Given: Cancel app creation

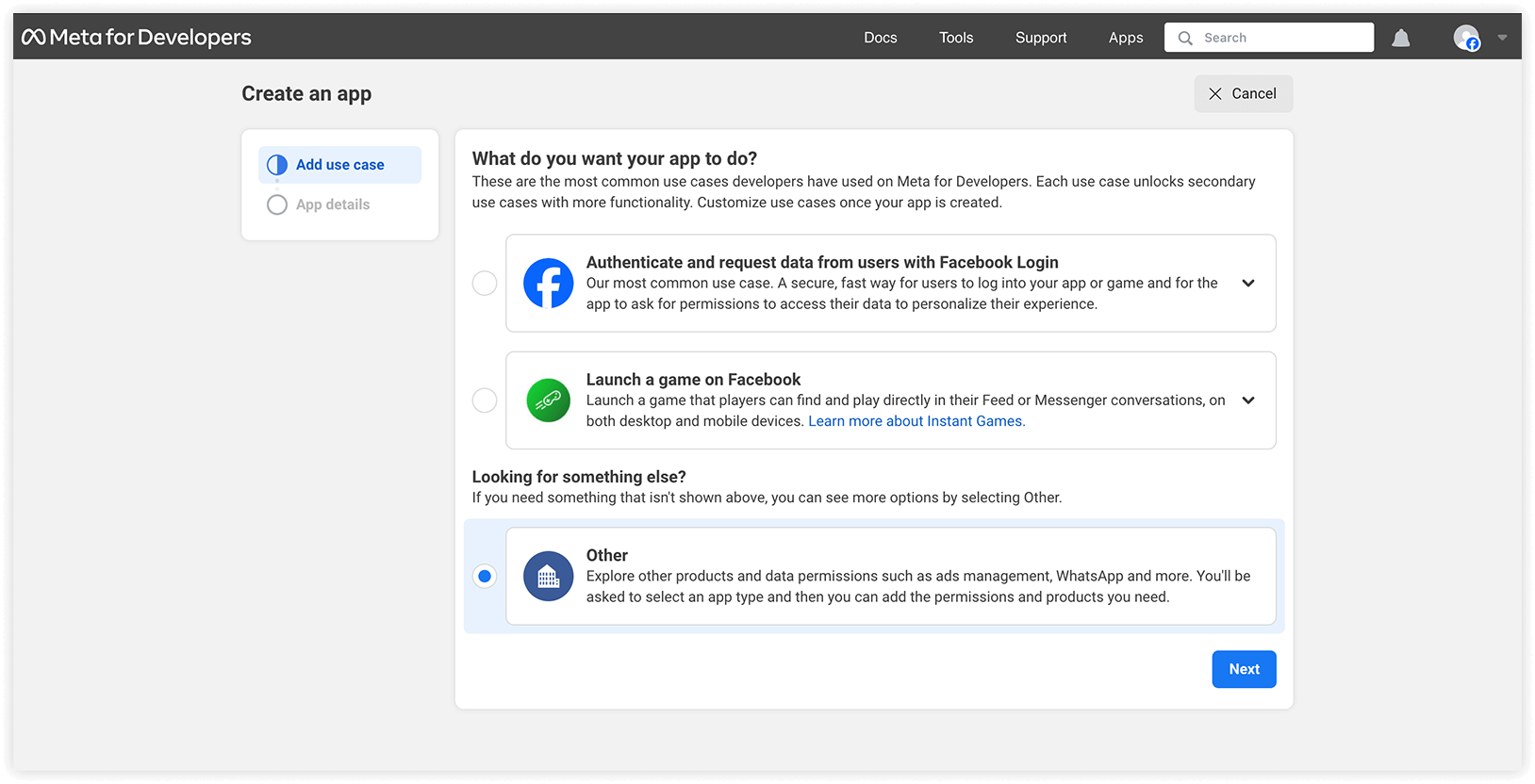Looking at the screenshot, I should pos(1243,93).
